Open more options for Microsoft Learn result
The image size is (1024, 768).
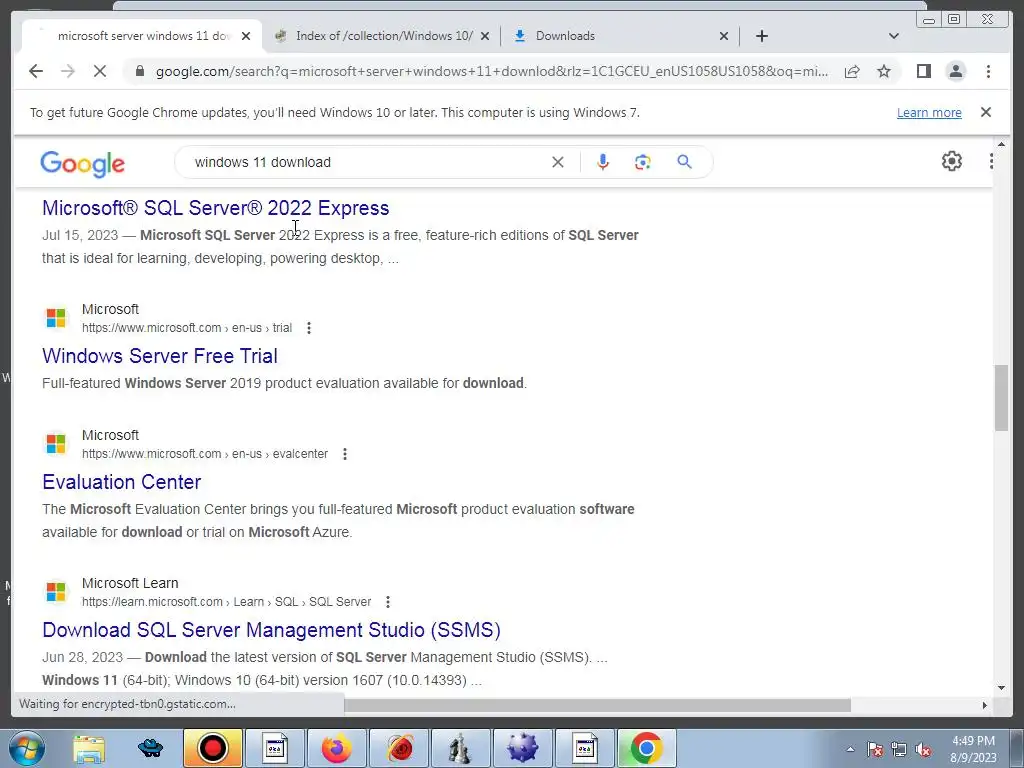388,602
